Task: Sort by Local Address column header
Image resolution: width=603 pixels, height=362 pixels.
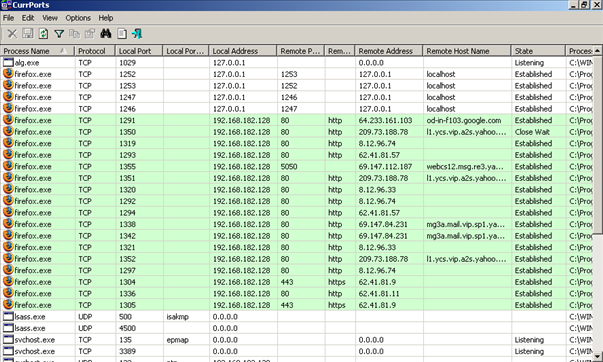Action: [243, 51]
